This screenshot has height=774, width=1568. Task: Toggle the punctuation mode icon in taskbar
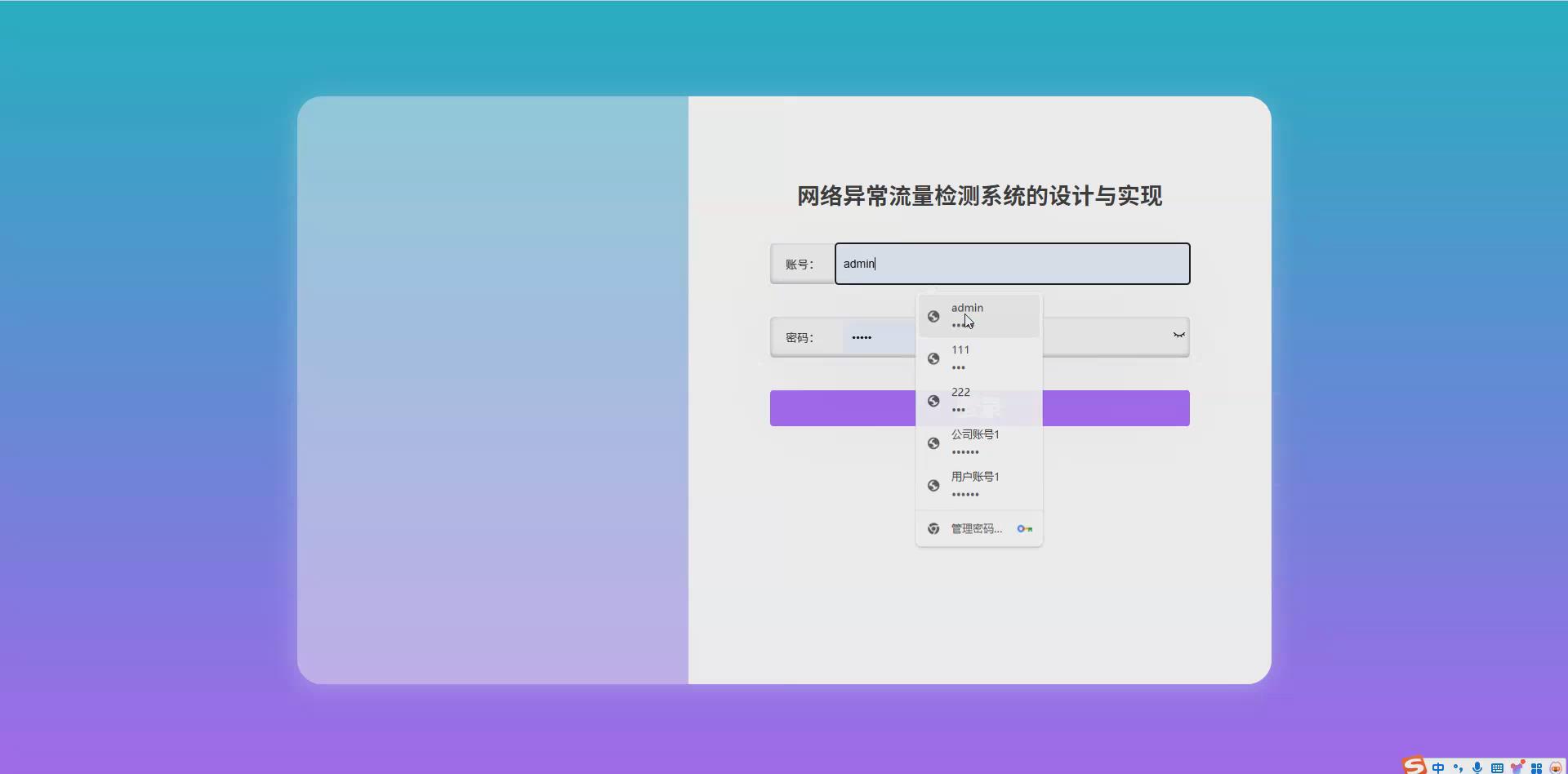click(x=1458, y=767)
